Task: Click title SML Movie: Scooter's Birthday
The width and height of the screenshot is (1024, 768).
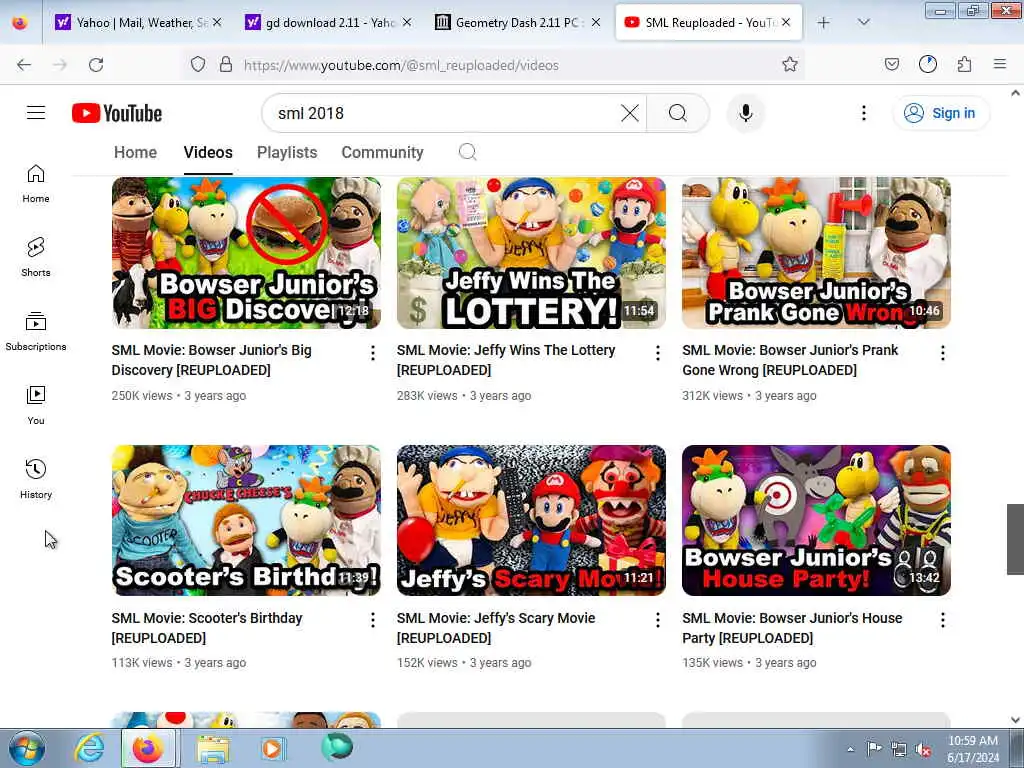Action: coord(207,628)
